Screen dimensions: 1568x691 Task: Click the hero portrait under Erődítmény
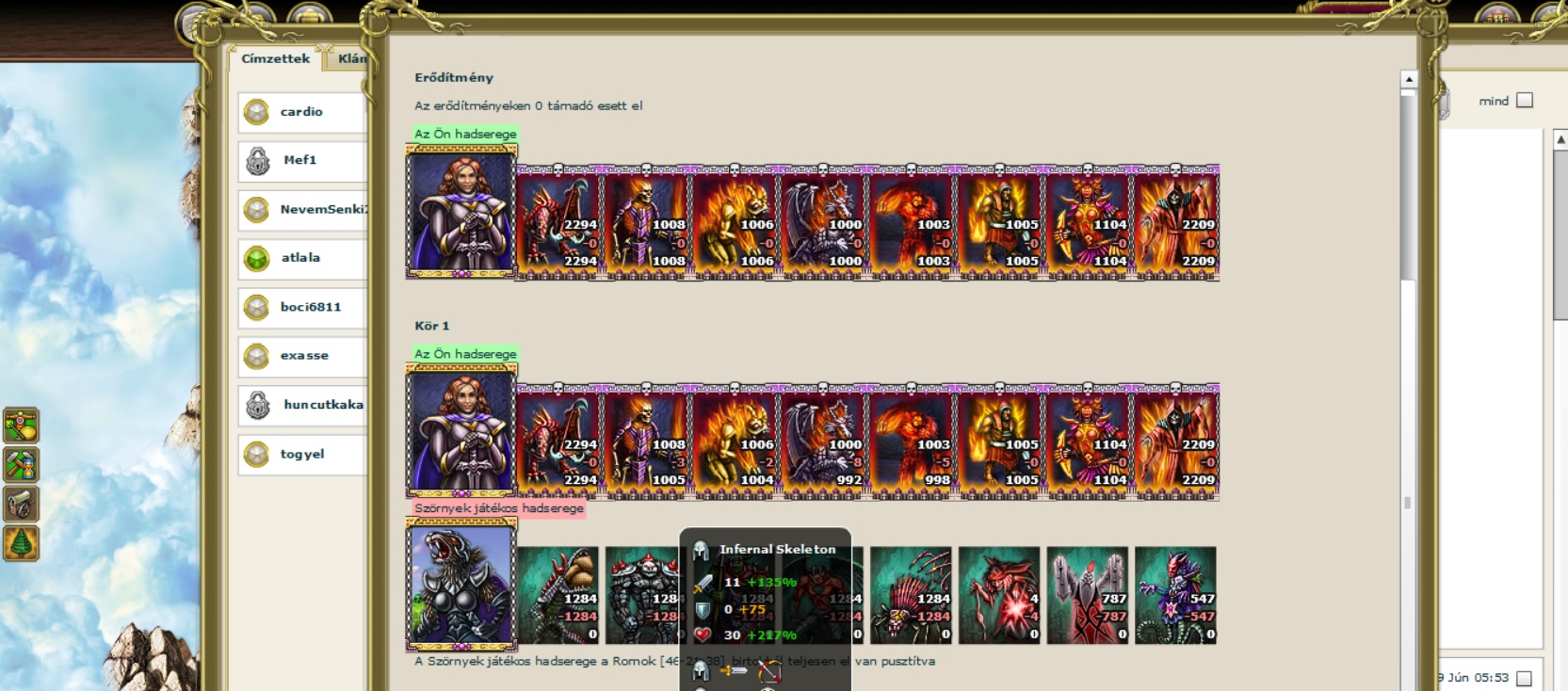point(461,212)
